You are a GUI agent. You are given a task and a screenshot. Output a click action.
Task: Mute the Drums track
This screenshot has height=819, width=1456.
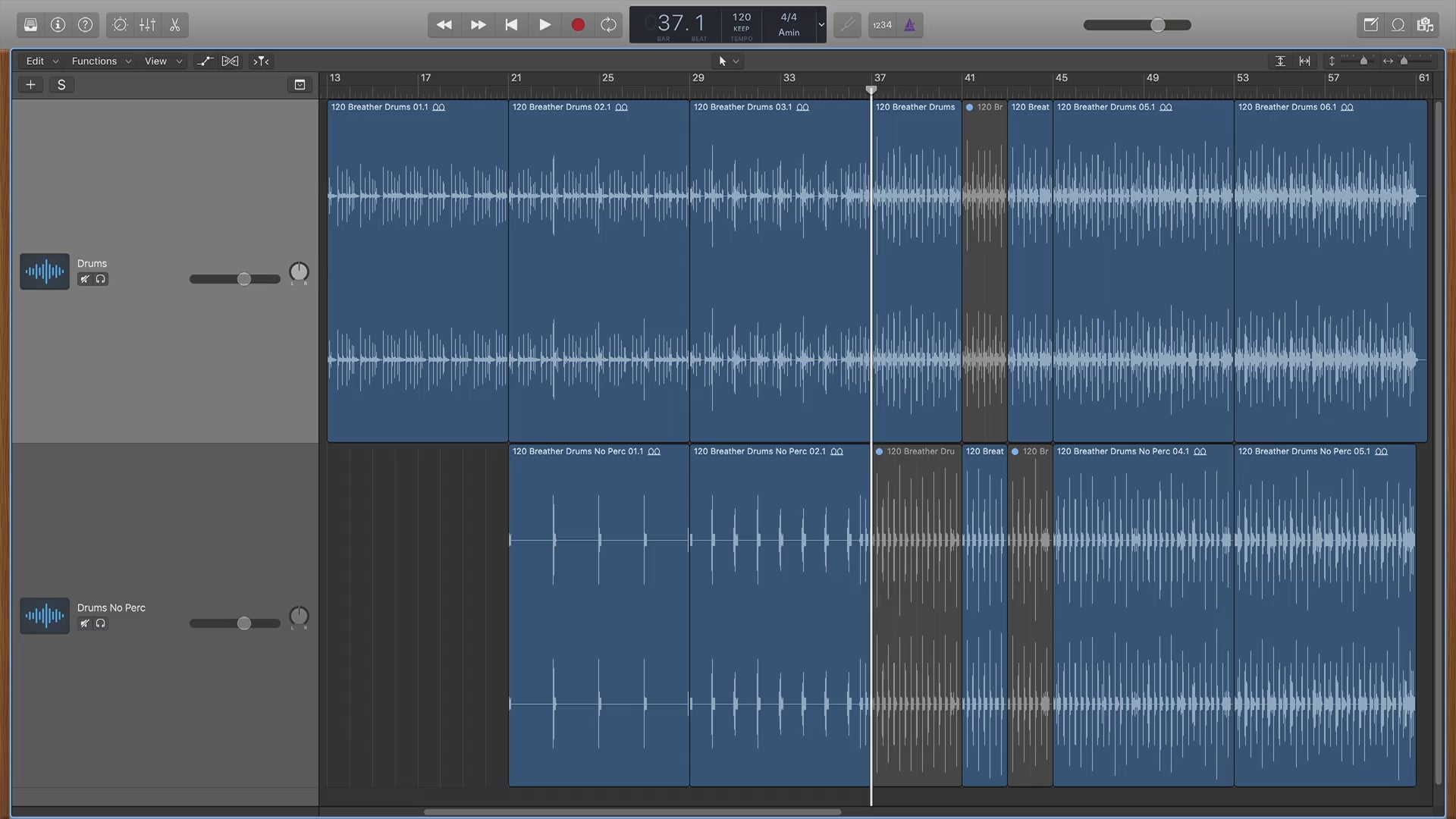point(85,279)
